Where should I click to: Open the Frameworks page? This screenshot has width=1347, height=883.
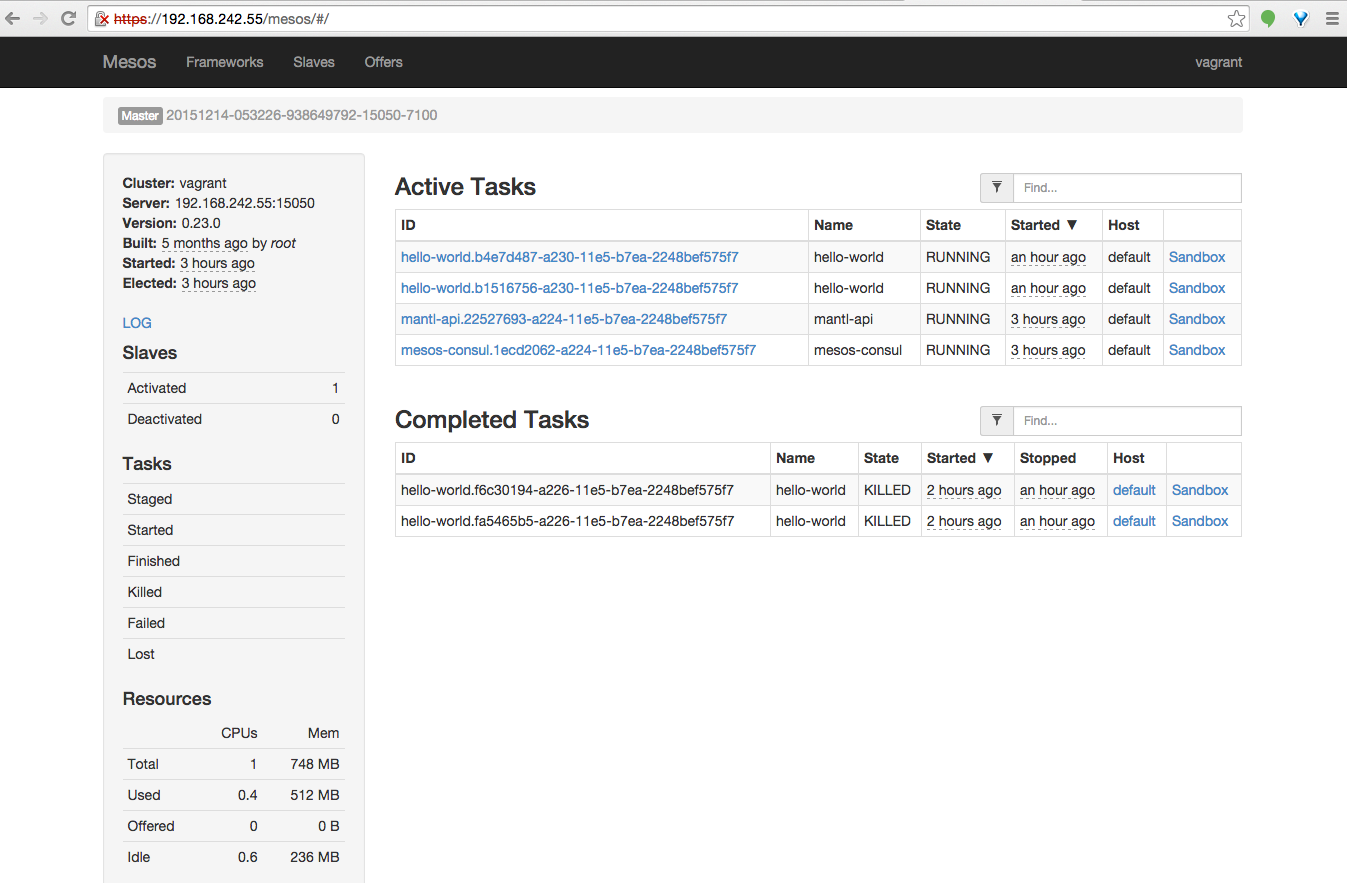[225, 62]
